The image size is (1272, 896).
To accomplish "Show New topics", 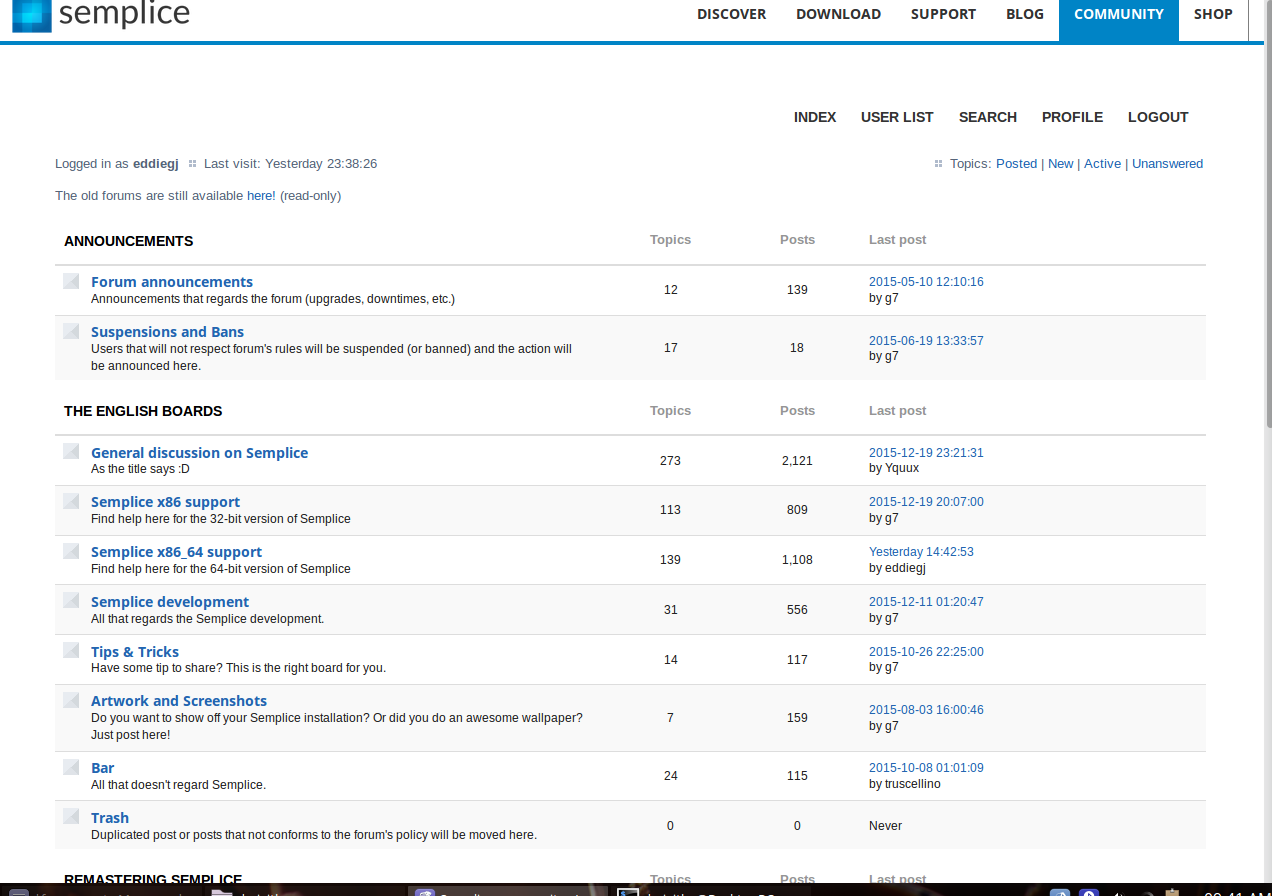I will (1061, 164).
